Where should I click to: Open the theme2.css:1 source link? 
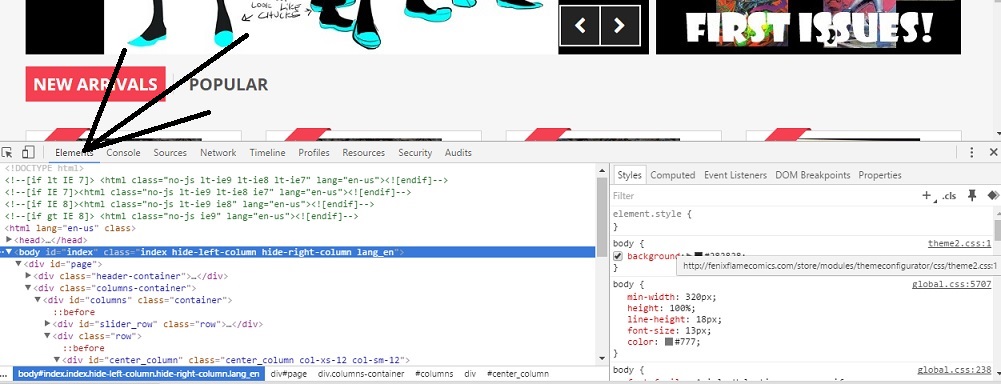pyautogui.click(x=960, y=244)
